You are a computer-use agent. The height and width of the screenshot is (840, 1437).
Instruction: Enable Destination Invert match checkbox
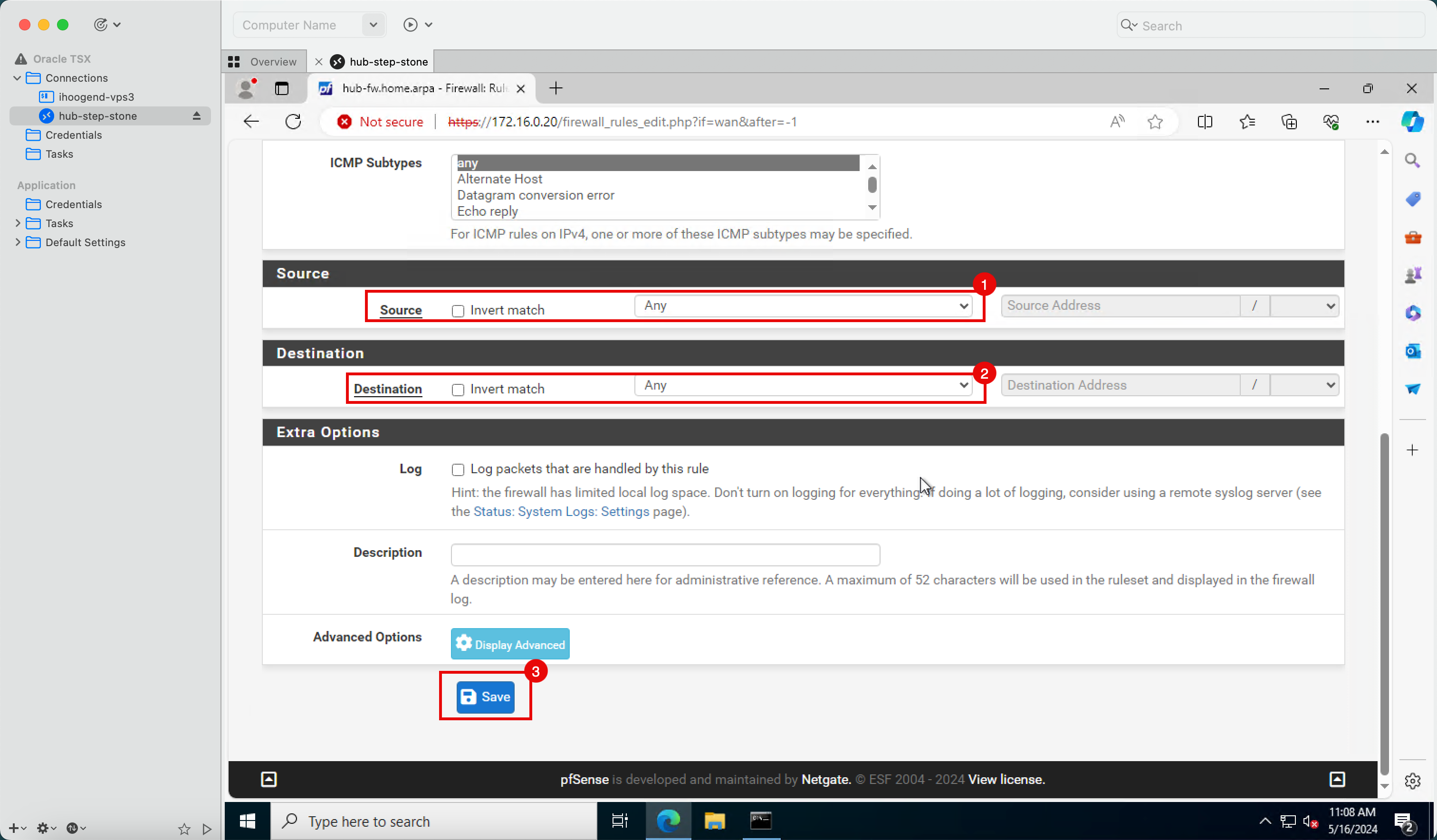458,390
